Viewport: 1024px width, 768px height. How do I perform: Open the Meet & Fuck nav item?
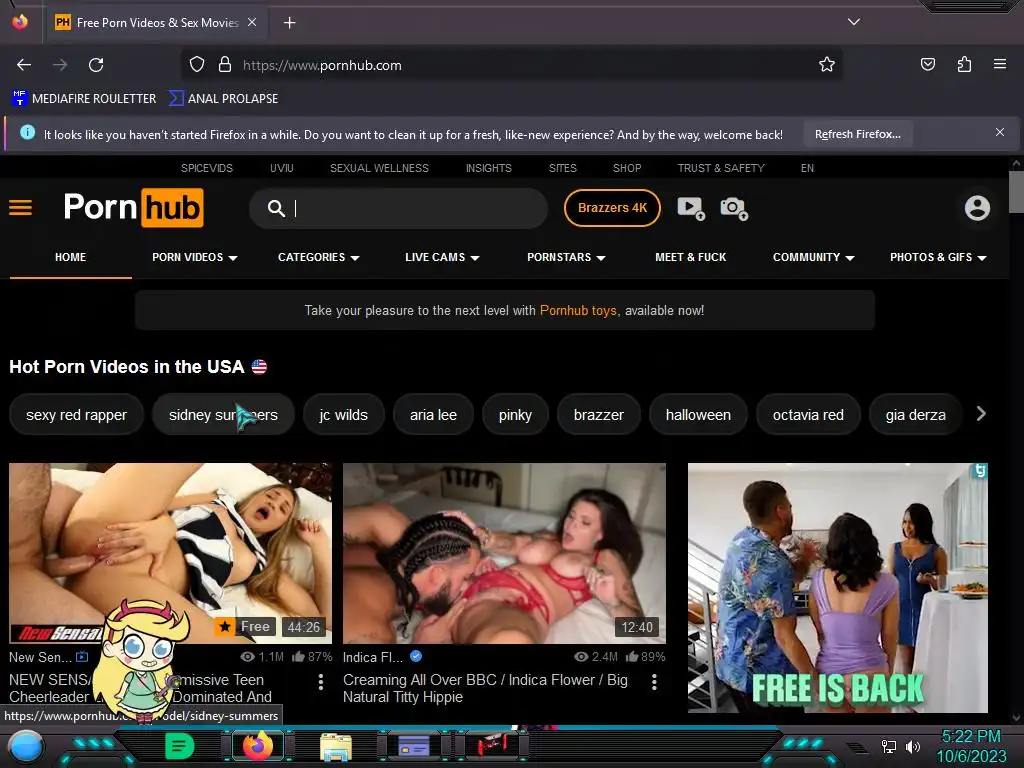[x=690, y=257]
